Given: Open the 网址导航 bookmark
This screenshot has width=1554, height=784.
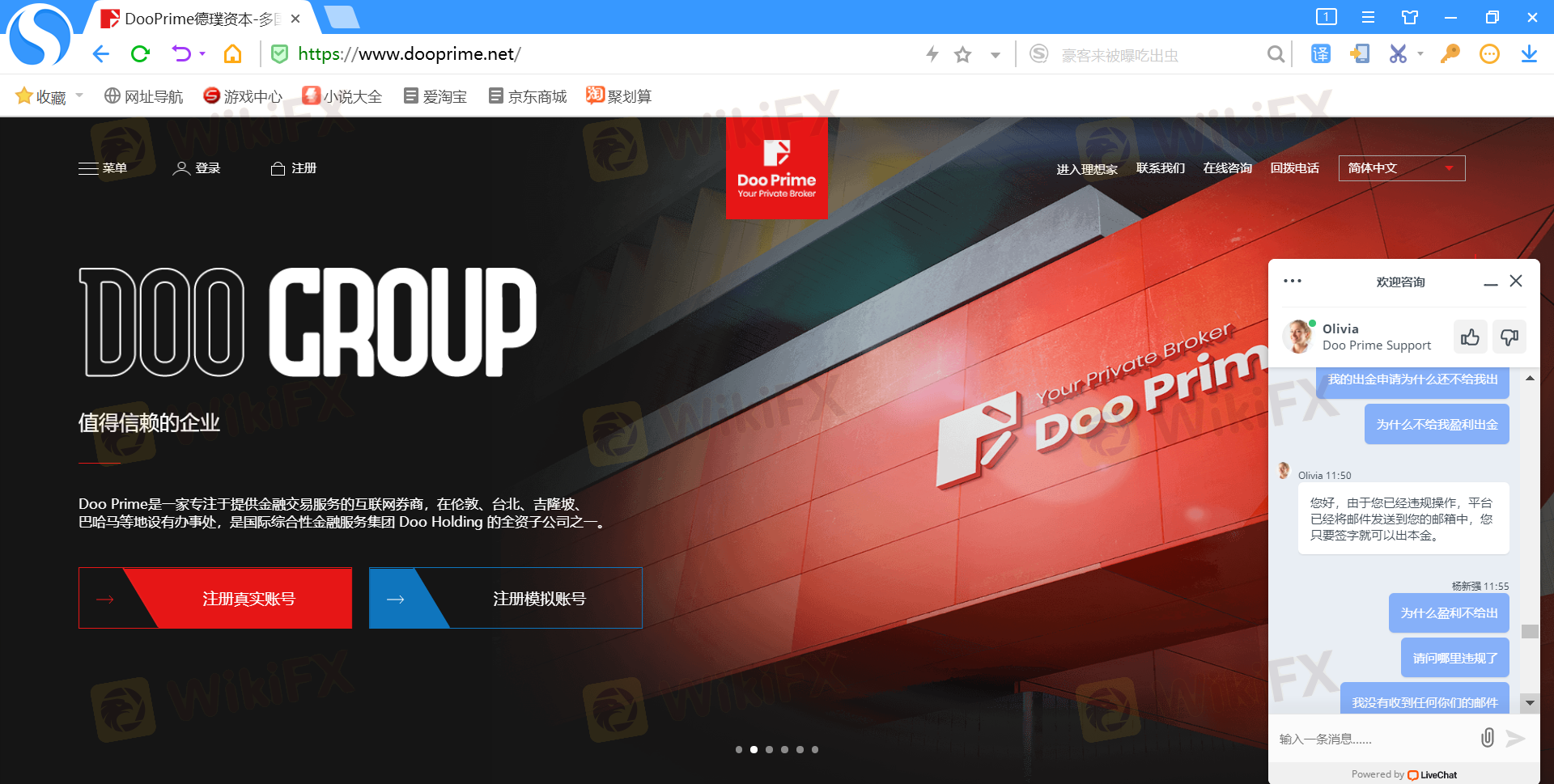Looking at the screenshot, I should (144, 96).
